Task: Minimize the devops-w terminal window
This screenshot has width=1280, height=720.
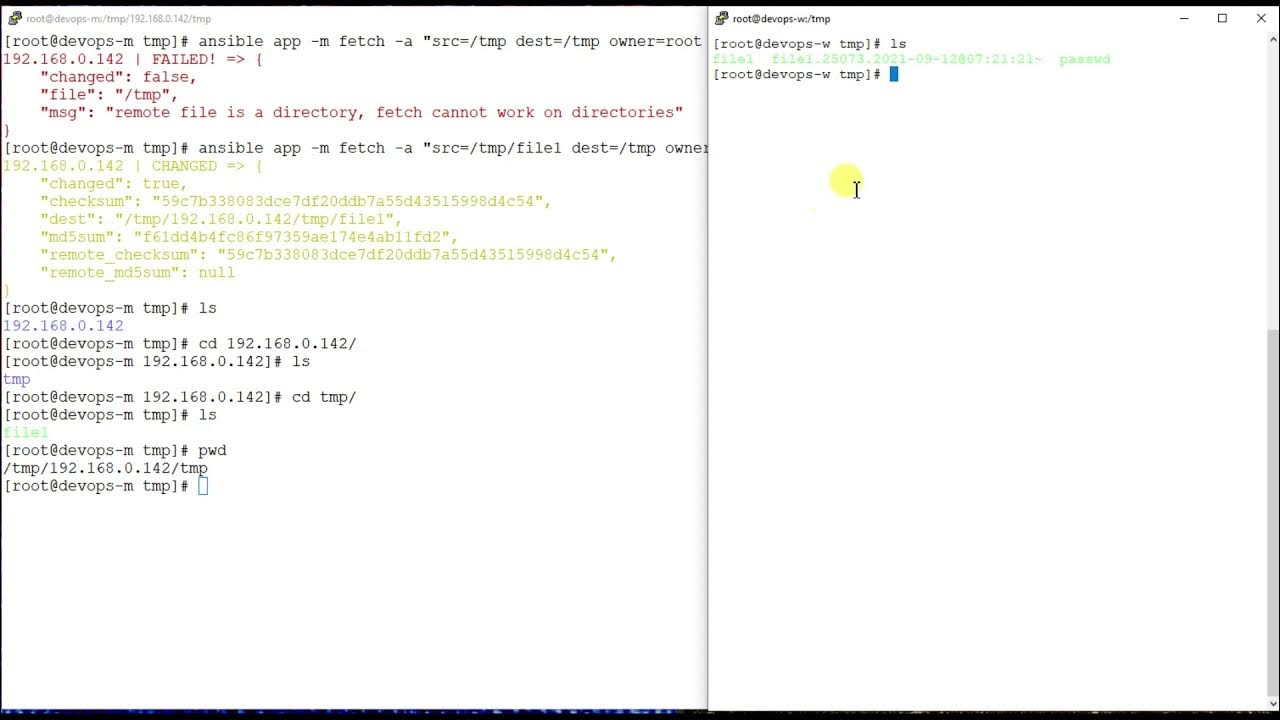Action: (1184, 18)
